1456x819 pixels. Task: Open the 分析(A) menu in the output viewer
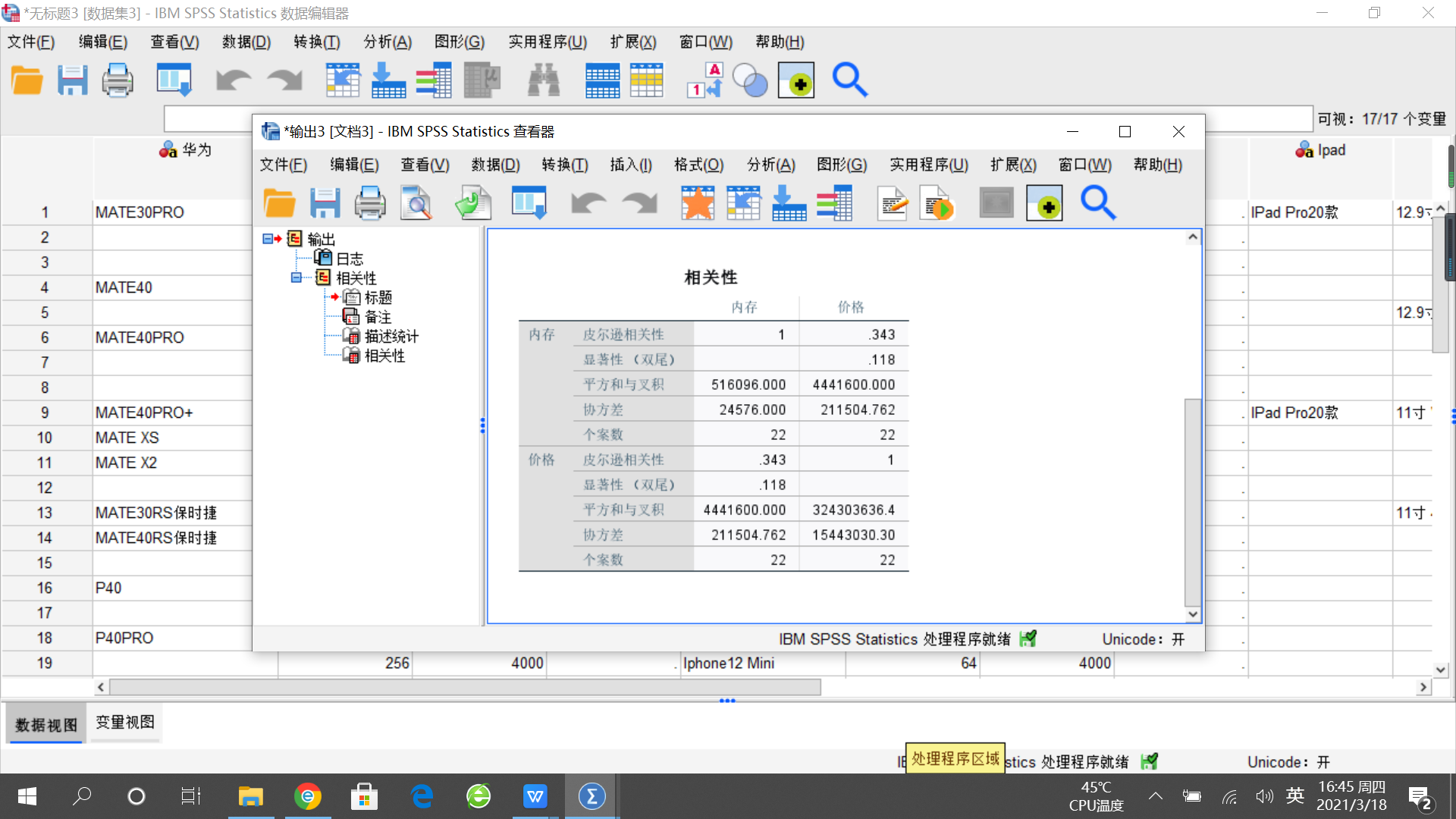tap(770, 165)
